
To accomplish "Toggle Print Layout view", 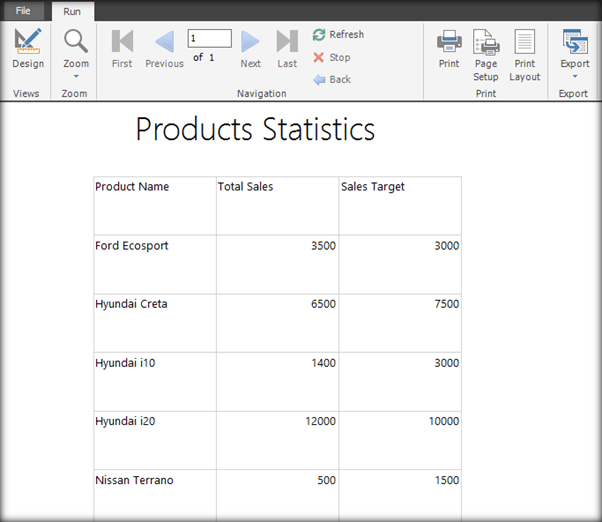I will tap(525, 55).
